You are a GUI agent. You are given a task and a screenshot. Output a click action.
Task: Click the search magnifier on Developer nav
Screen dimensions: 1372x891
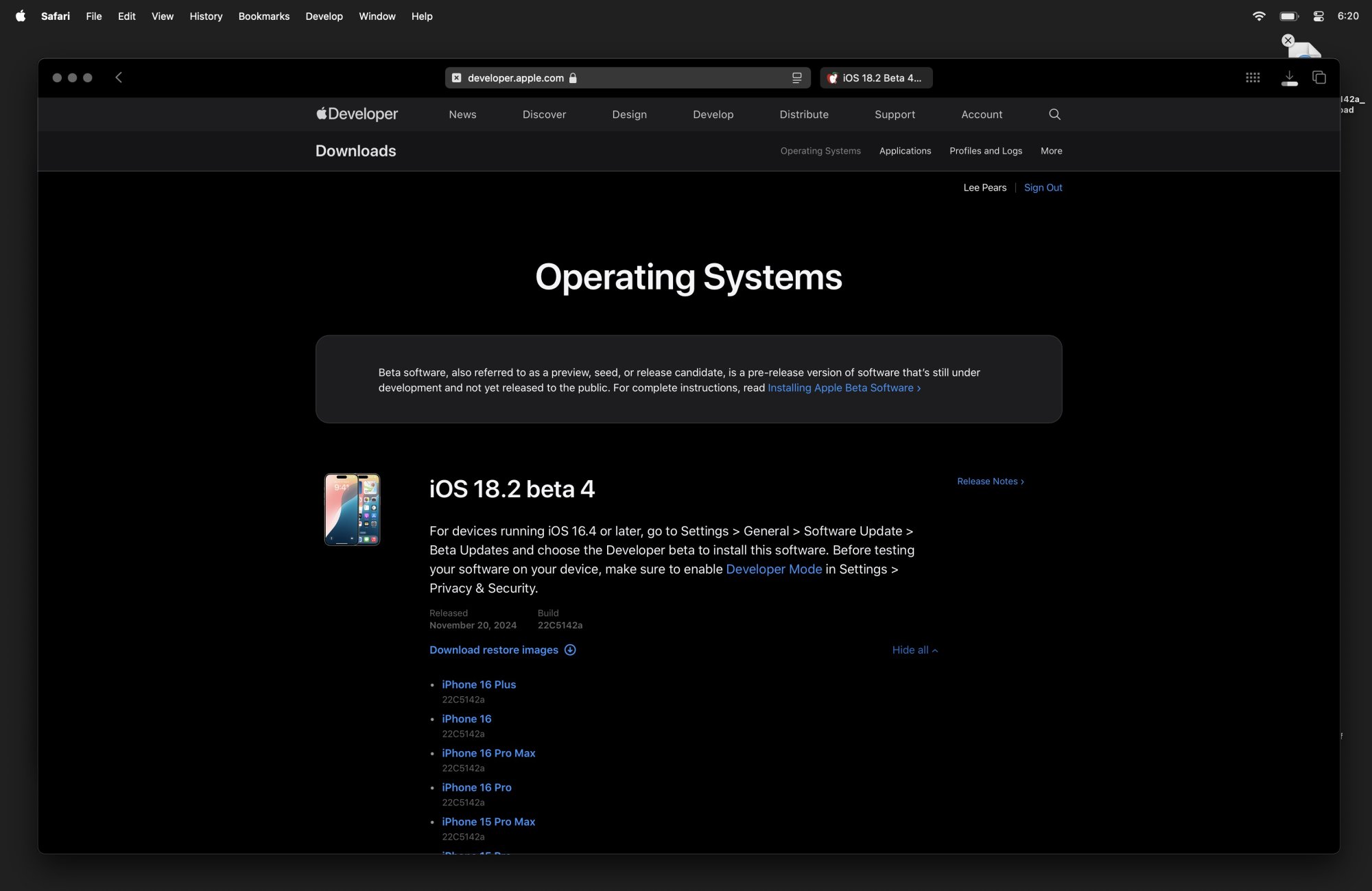pyautogui.click(x=1054, y=115)
